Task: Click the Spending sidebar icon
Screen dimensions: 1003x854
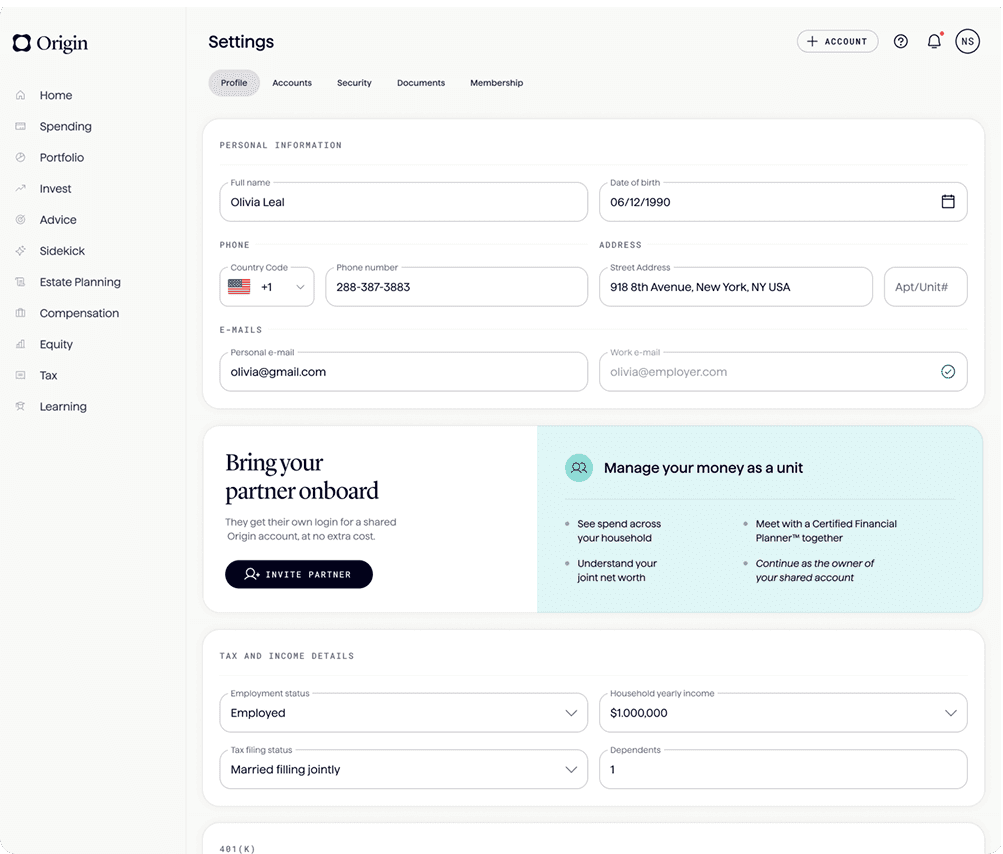Action: pyautogui.click(x=20, y=127)
